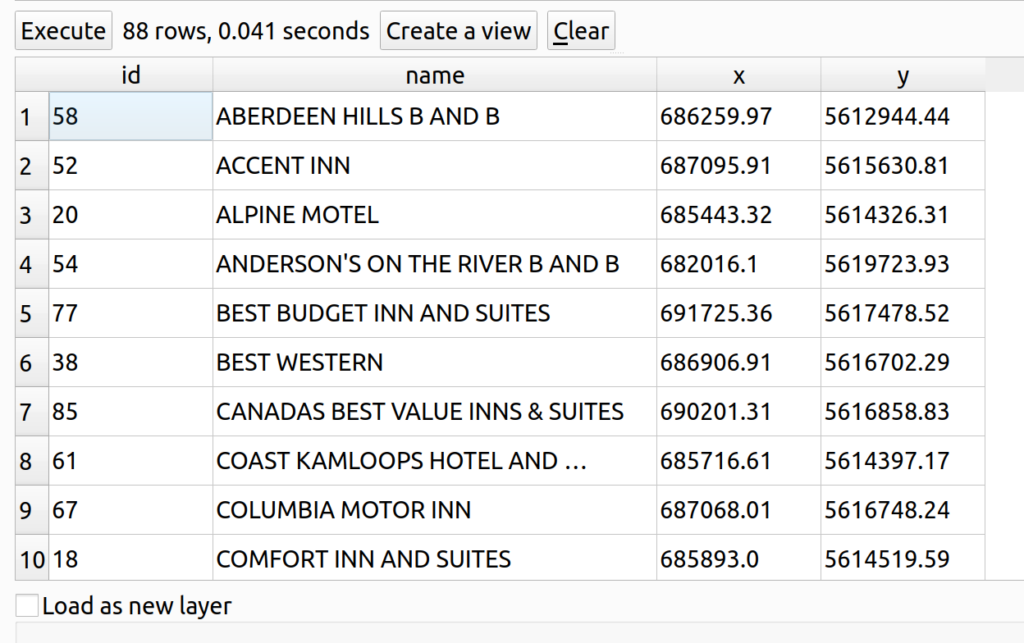Sort by the name column header
Image resolution: width=1024 pixels, height=643 pixels.
[434, 75]
